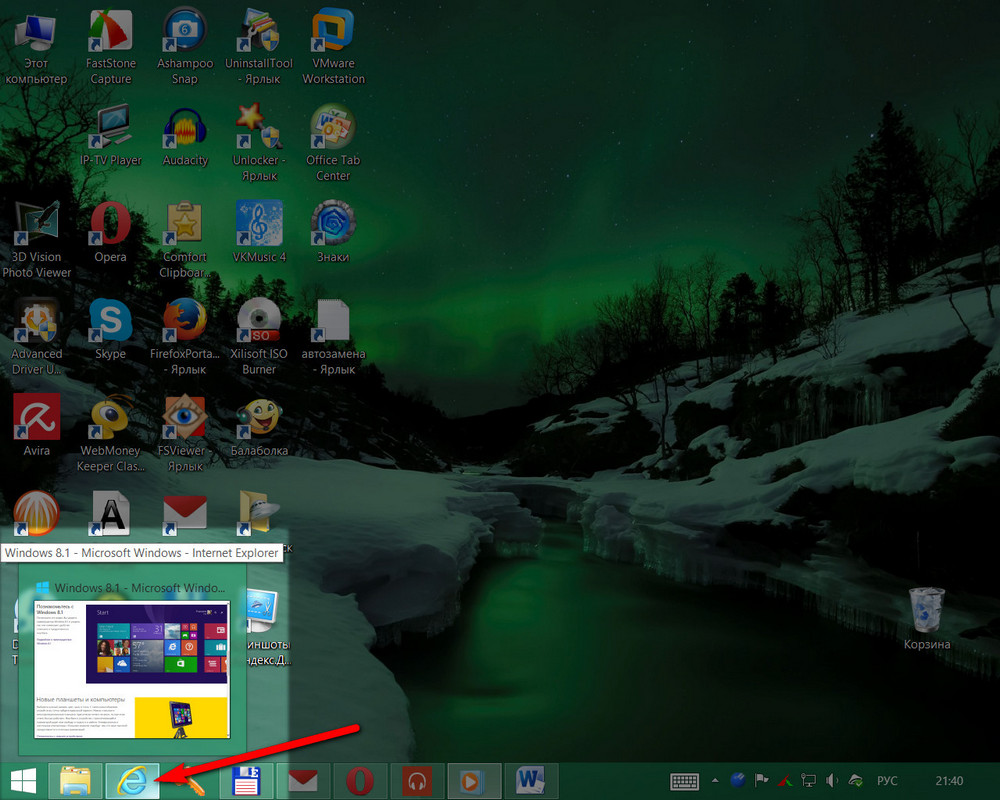
Task: Open the orange globe torrent shortcut
Action: pos(36,513)
